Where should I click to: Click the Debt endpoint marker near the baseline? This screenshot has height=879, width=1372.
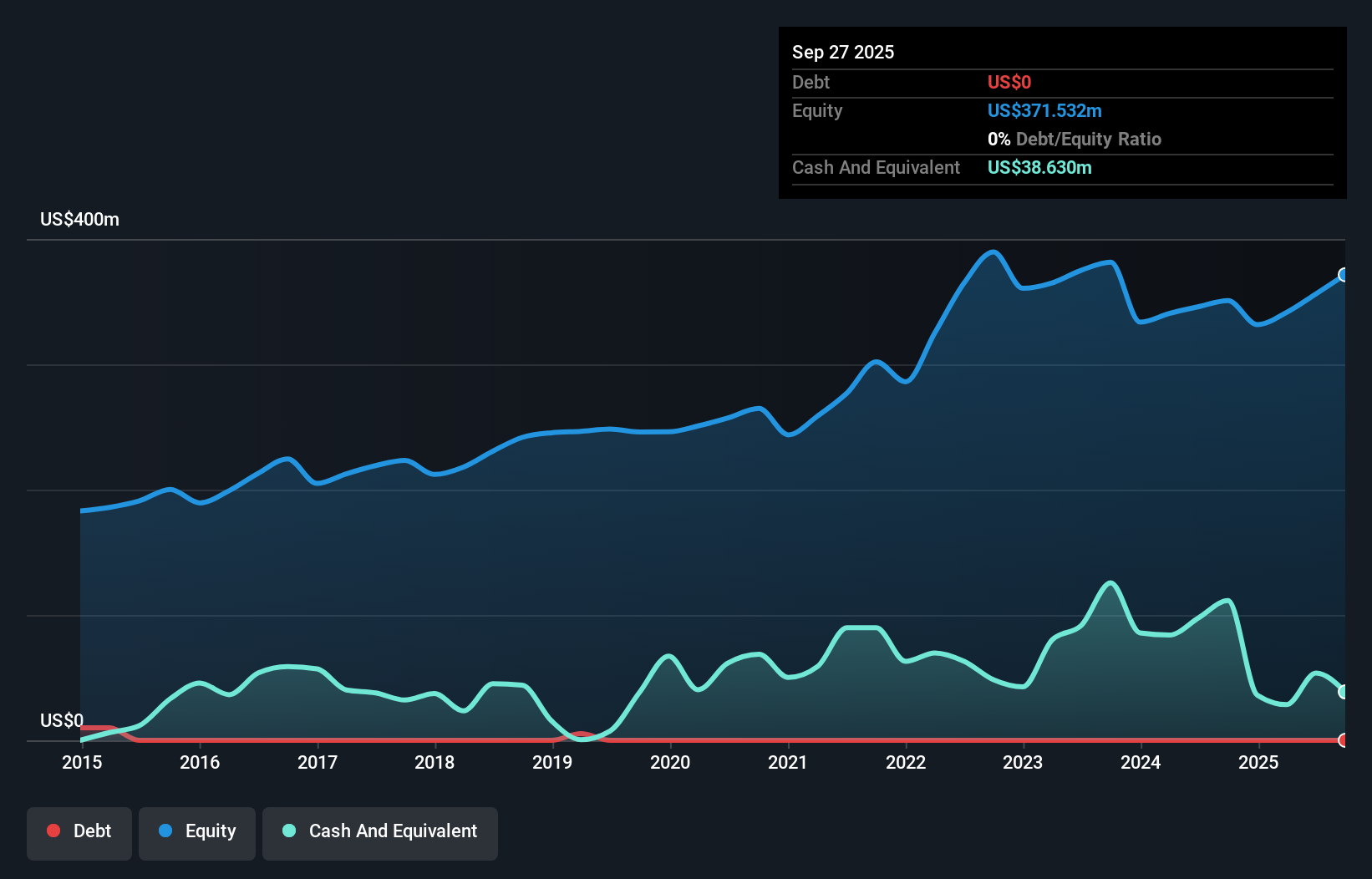1344,740
